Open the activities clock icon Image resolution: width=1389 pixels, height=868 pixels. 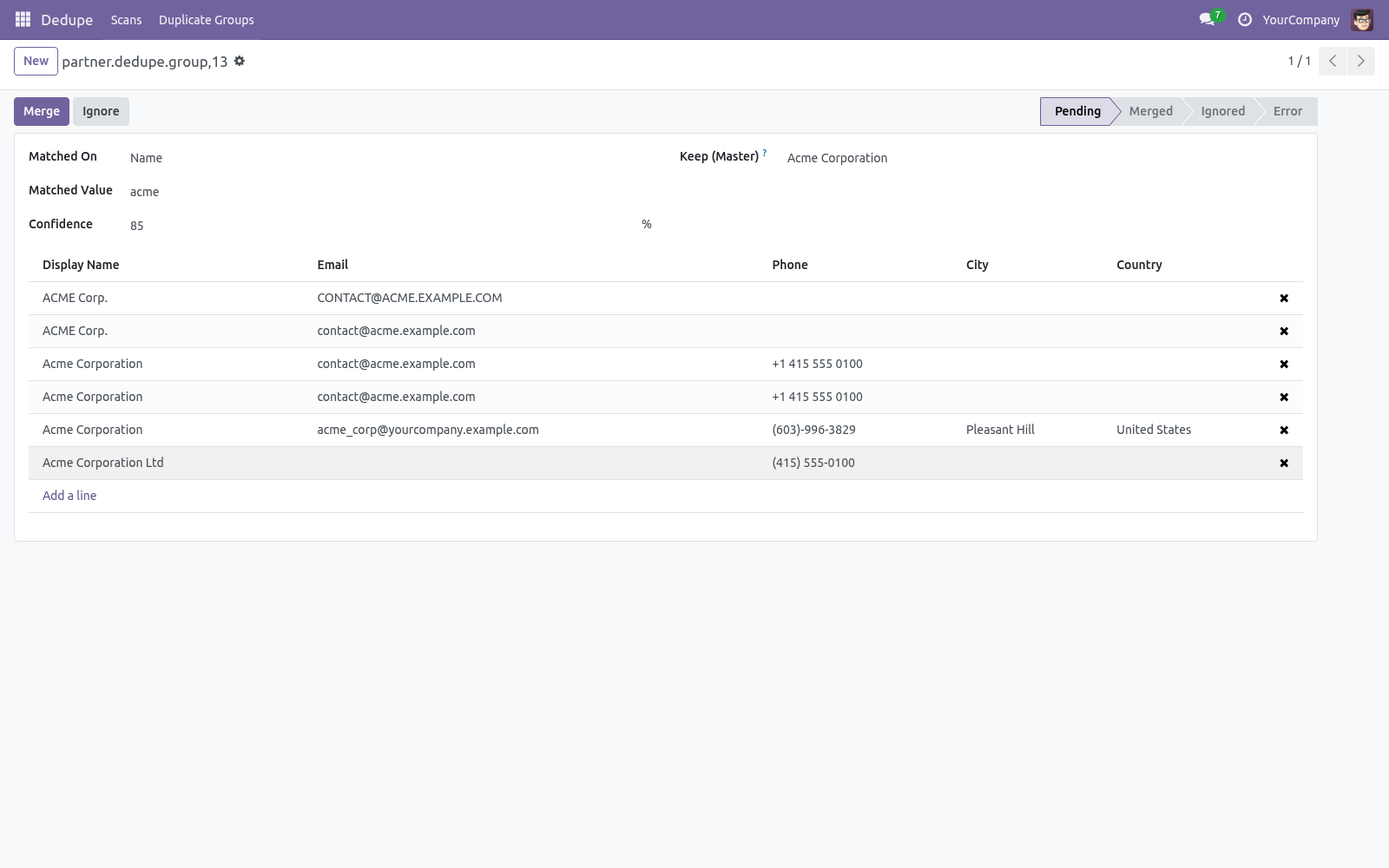(1245, 19)
